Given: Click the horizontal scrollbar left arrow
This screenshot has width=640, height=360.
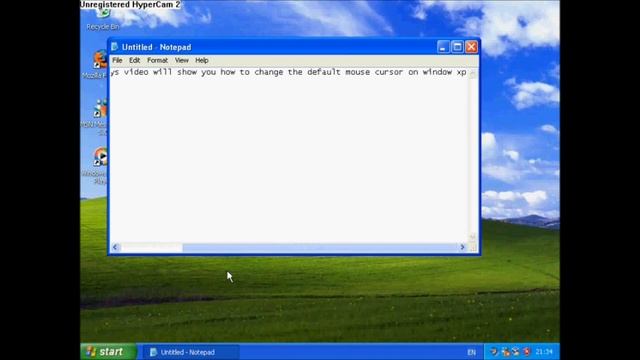Looking at the screenshot, I should (x=115, y=247).
